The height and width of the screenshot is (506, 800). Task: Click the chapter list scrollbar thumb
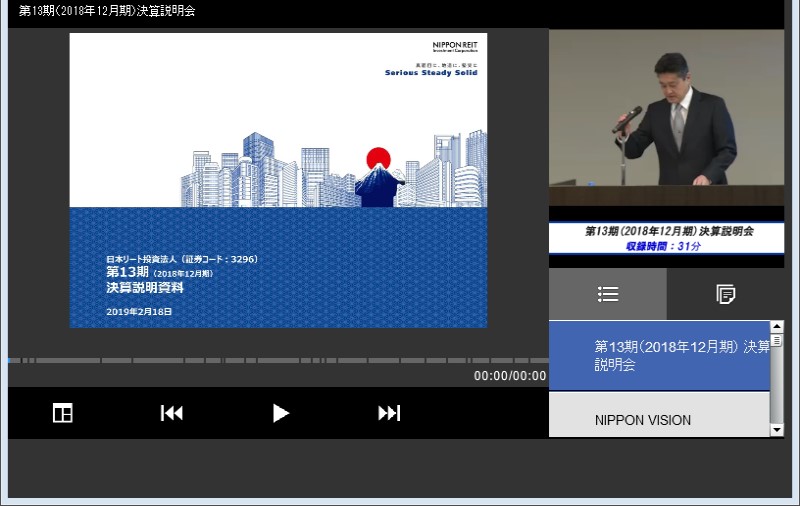point(777,340)
